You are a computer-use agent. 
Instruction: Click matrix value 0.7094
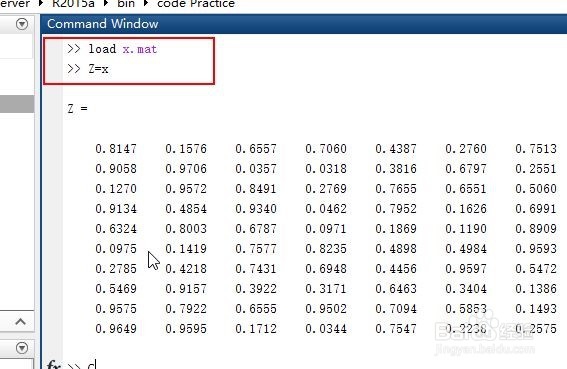(x=396, y=309)
